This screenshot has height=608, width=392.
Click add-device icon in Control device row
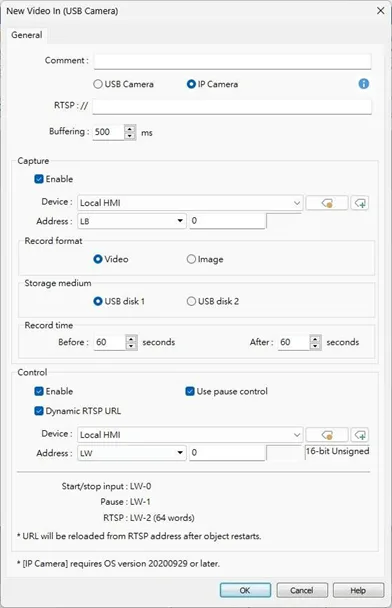point(360,435)
